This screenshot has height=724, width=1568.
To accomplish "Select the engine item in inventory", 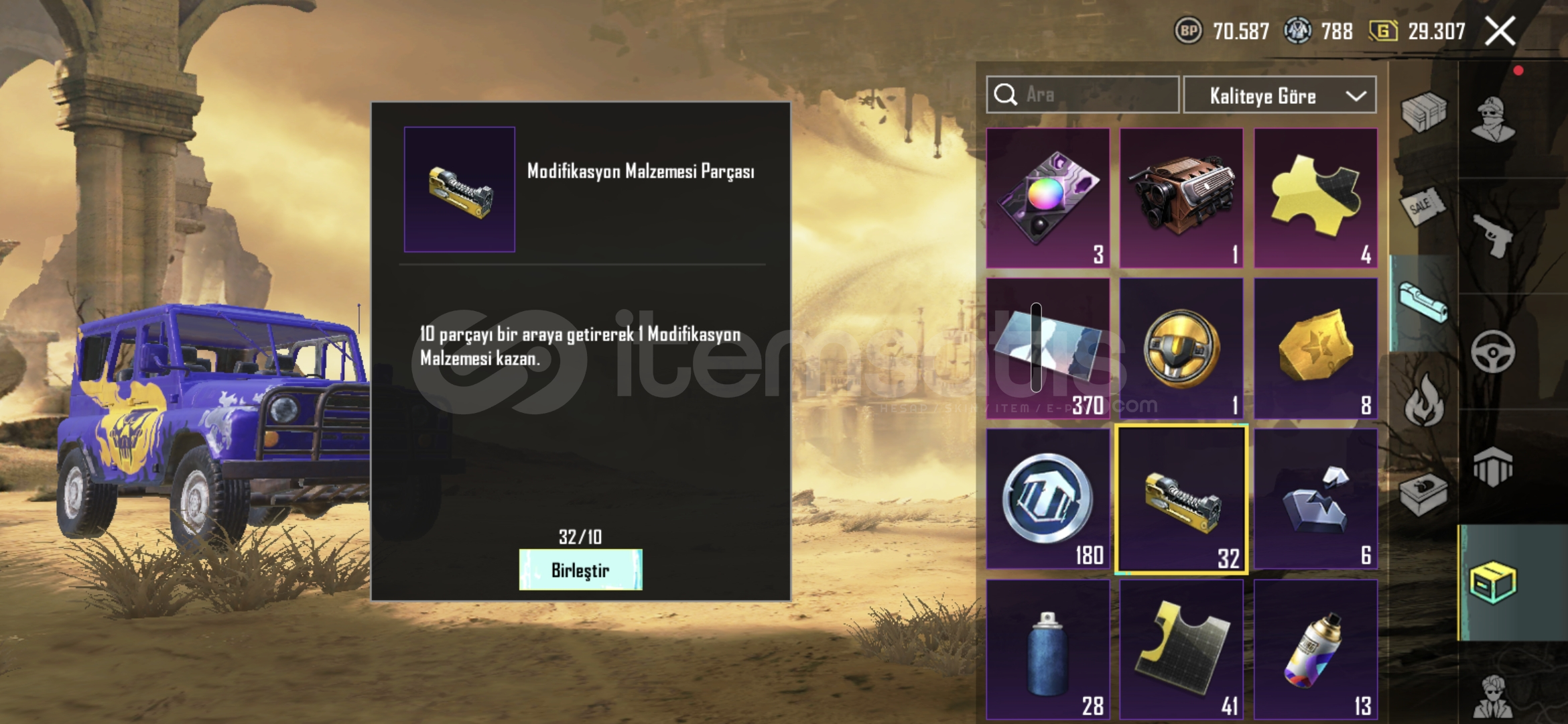I will [1181, 198].
